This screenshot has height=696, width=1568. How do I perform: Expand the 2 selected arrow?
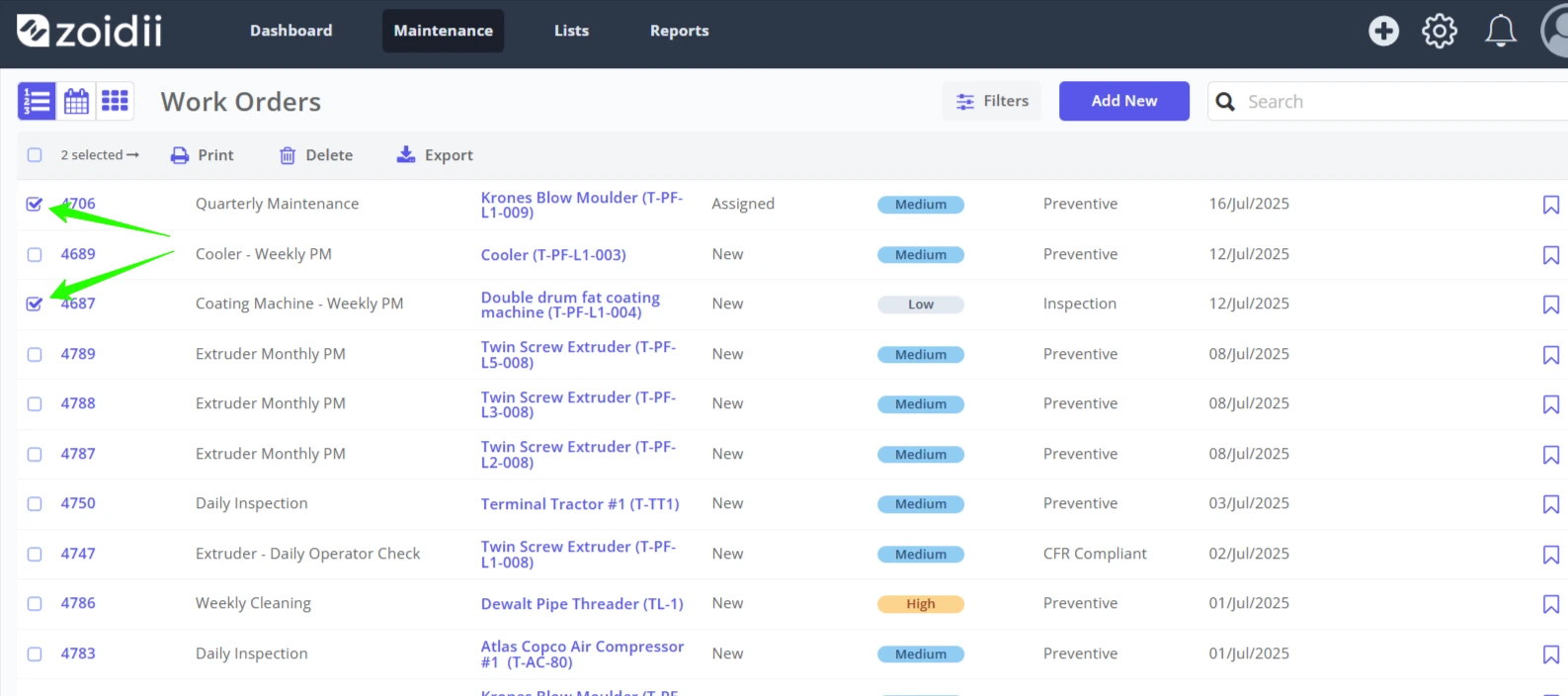[x=132, y=155]
